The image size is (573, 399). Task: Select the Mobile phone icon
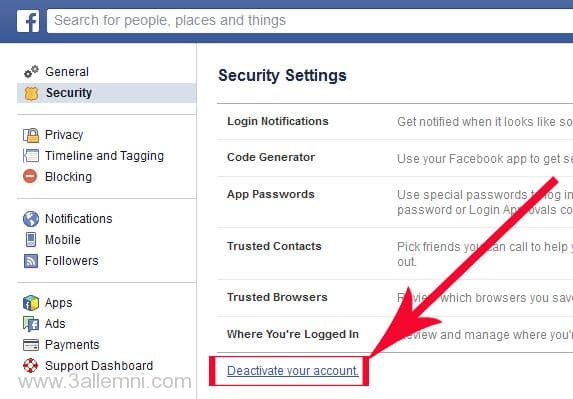[31, 240]
